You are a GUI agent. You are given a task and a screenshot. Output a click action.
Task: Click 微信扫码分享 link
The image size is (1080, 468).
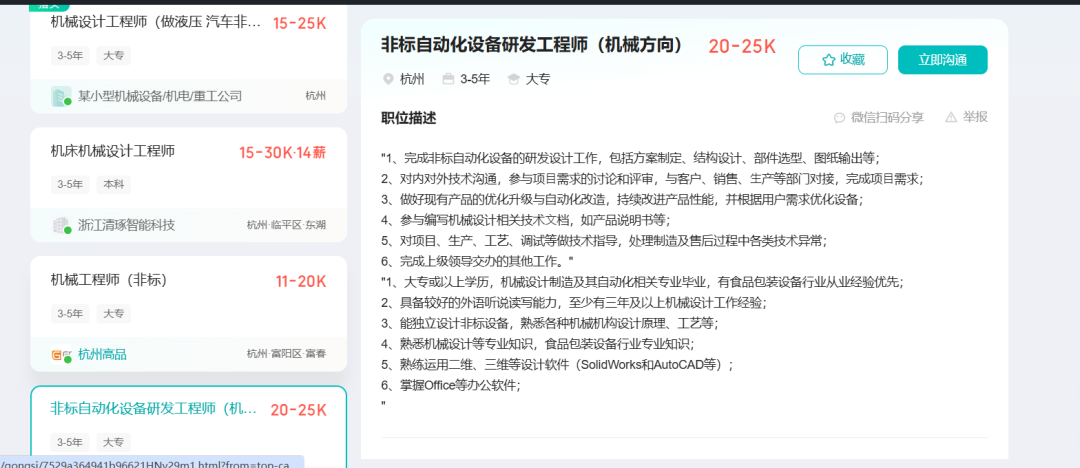tap(887, 118)
